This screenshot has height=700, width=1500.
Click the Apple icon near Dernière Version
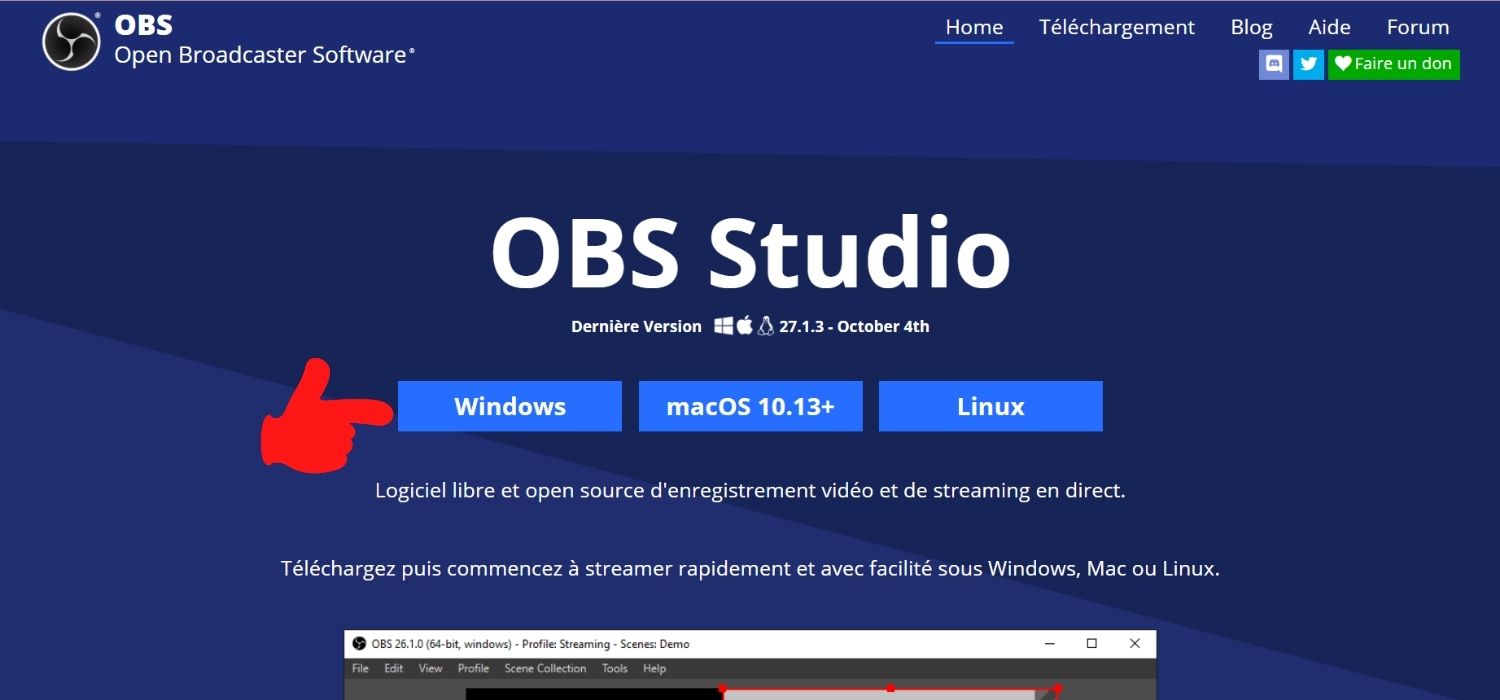(744, 325)
